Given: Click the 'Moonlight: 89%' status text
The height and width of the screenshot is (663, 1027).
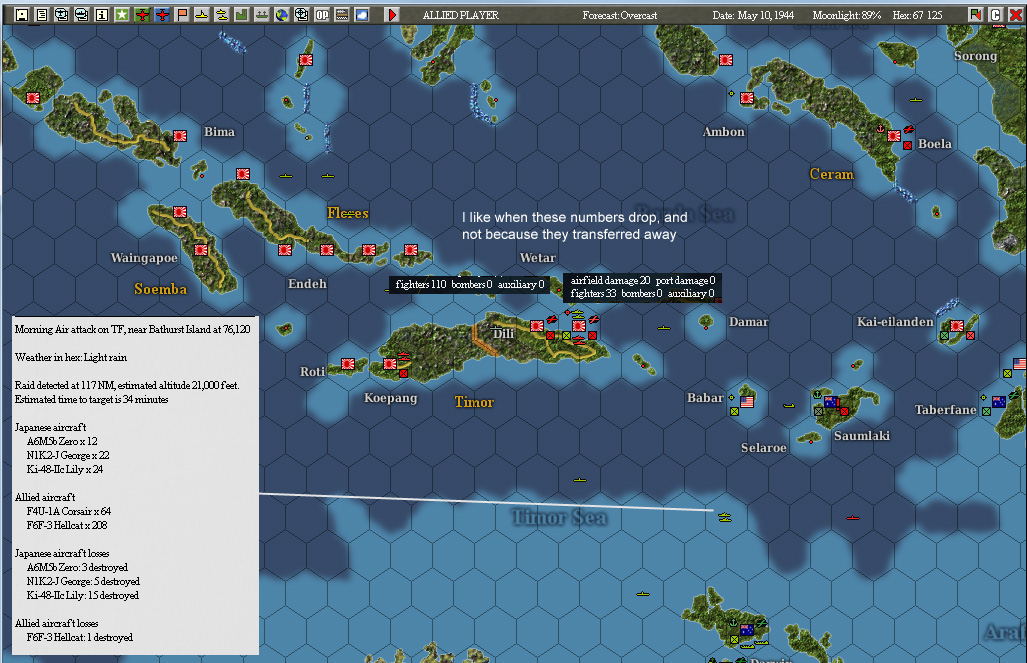Looking at the screenshot, I should (846, 15).
